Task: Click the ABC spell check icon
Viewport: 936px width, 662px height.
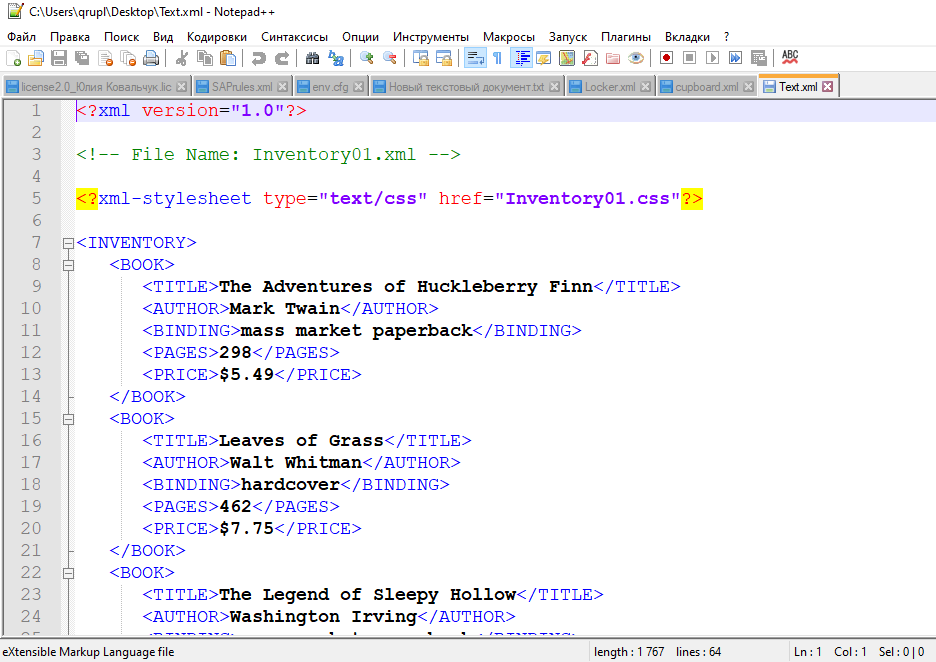Action: click(790, 58)
